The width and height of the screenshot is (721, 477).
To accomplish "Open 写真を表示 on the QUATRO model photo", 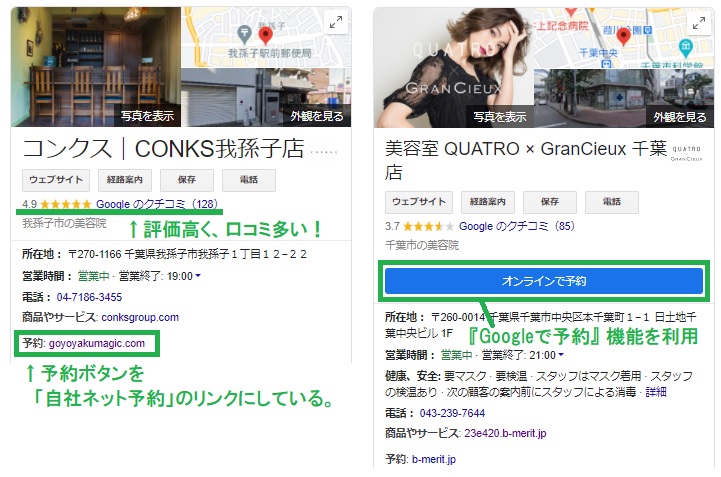I will 500,117.
